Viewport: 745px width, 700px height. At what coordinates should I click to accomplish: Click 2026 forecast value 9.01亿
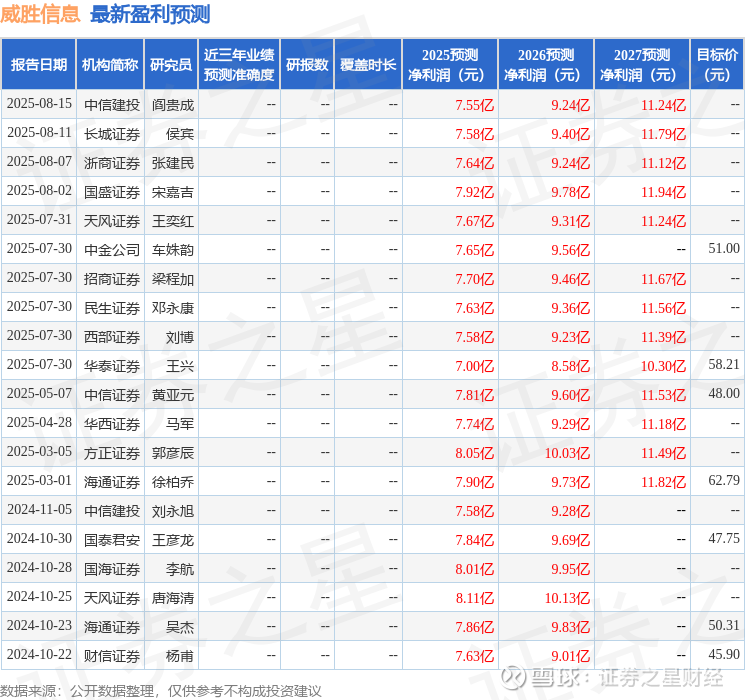[570, 656]
